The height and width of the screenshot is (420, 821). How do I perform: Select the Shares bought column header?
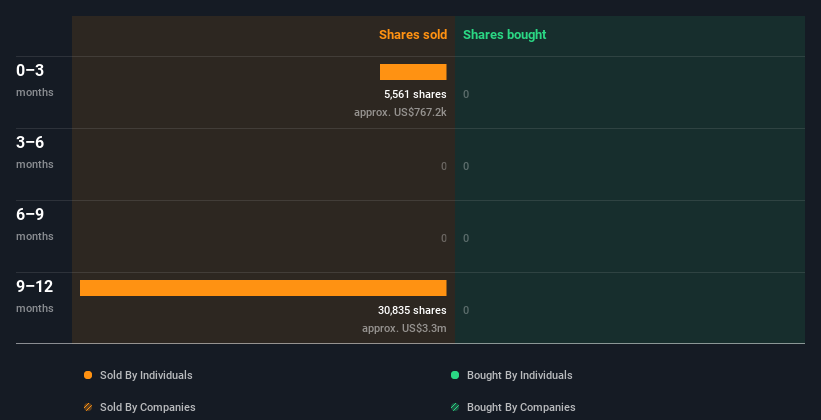(x=504, y=35)
